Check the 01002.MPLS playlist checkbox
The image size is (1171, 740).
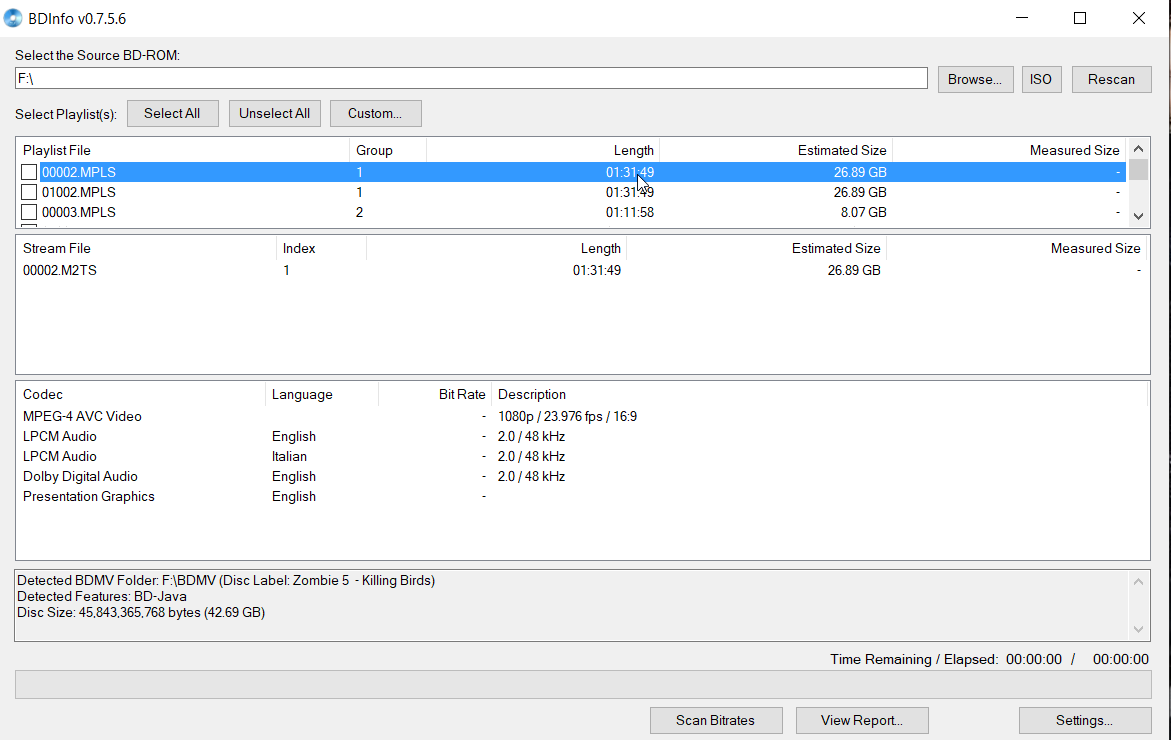[29, 192]
